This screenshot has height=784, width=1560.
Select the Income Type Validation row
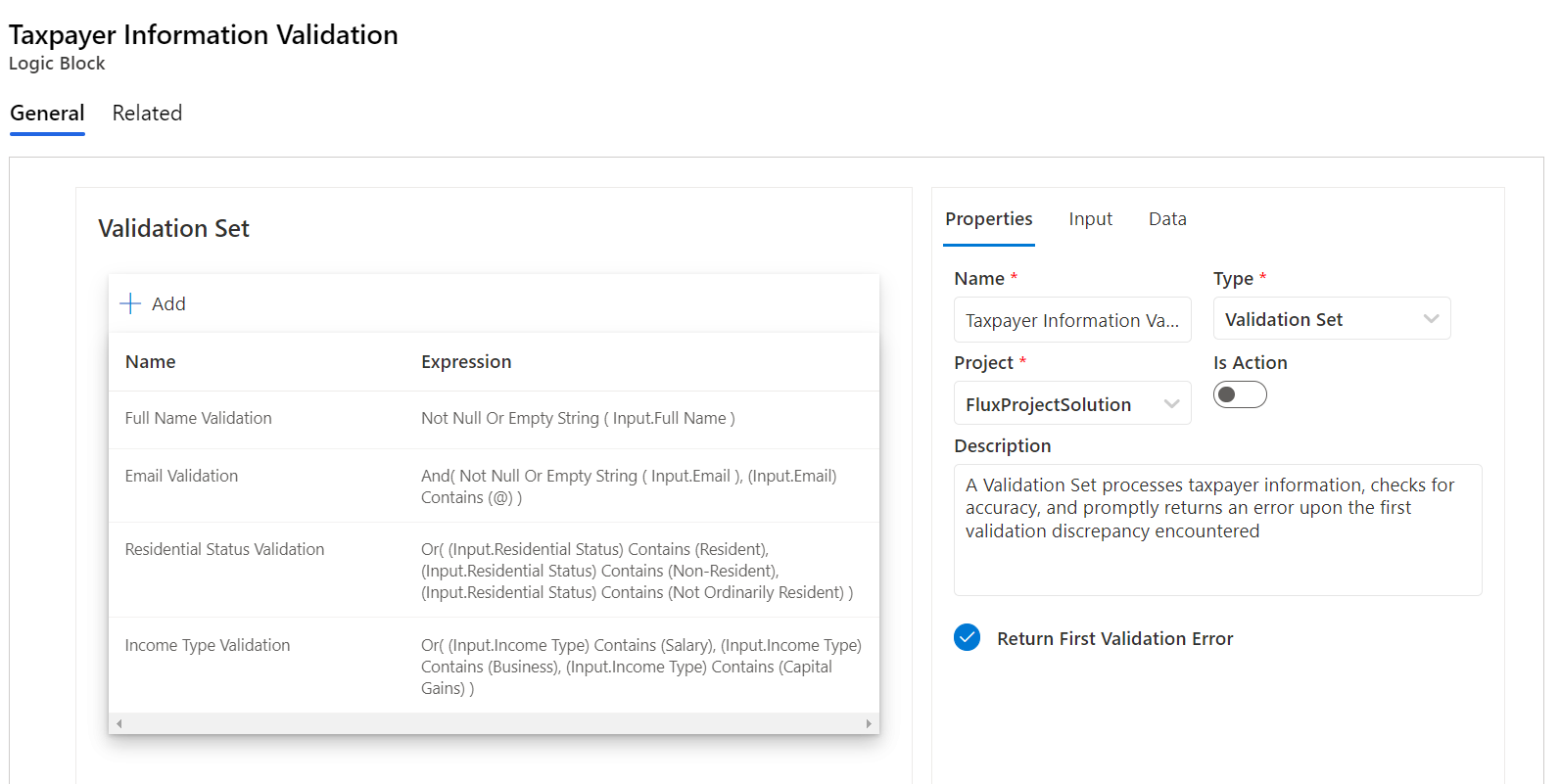[494, 665]
